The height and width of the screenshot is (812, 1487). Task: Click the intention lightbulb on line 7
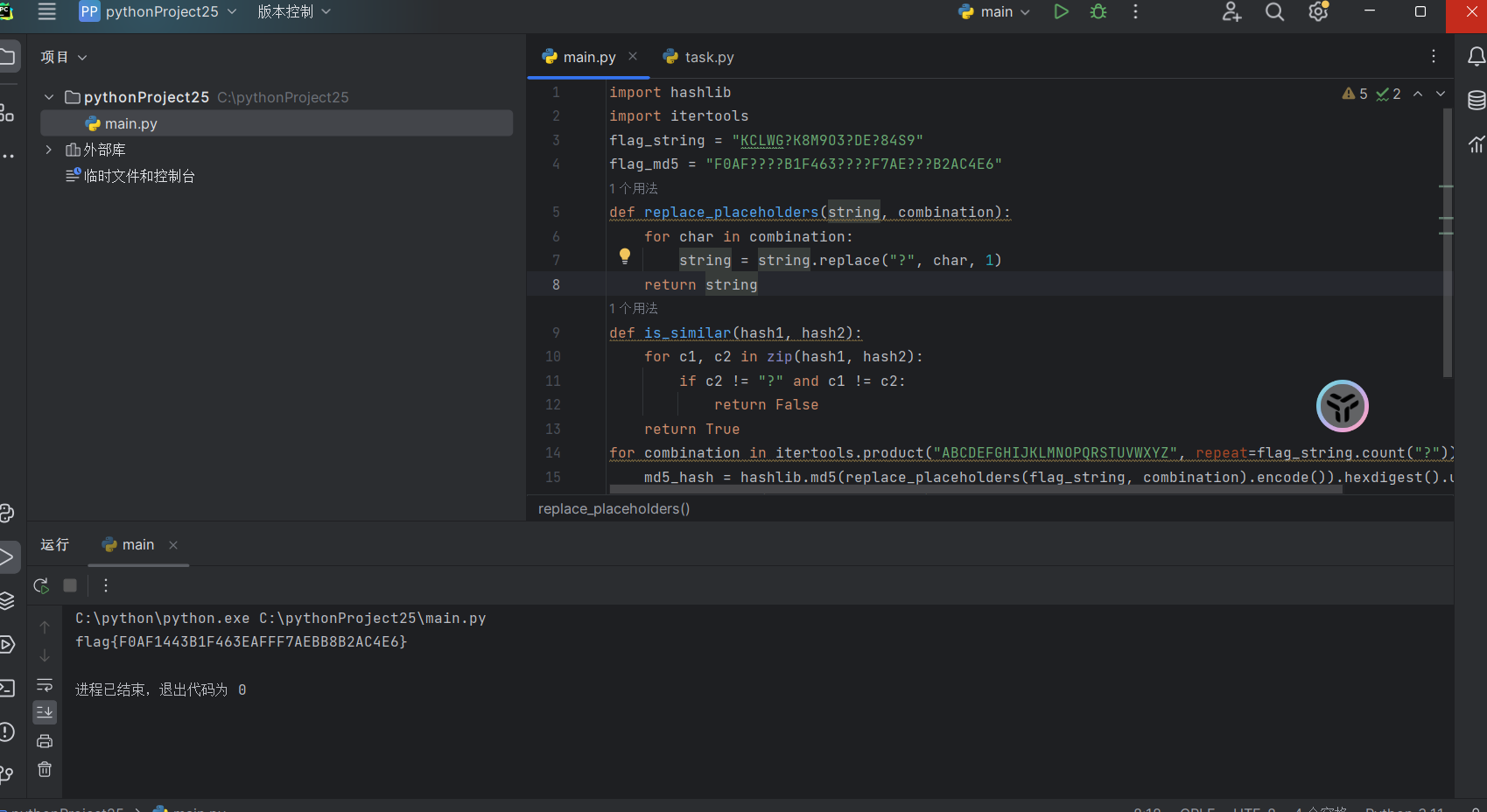pyautogui.click(x=625, y=256)
